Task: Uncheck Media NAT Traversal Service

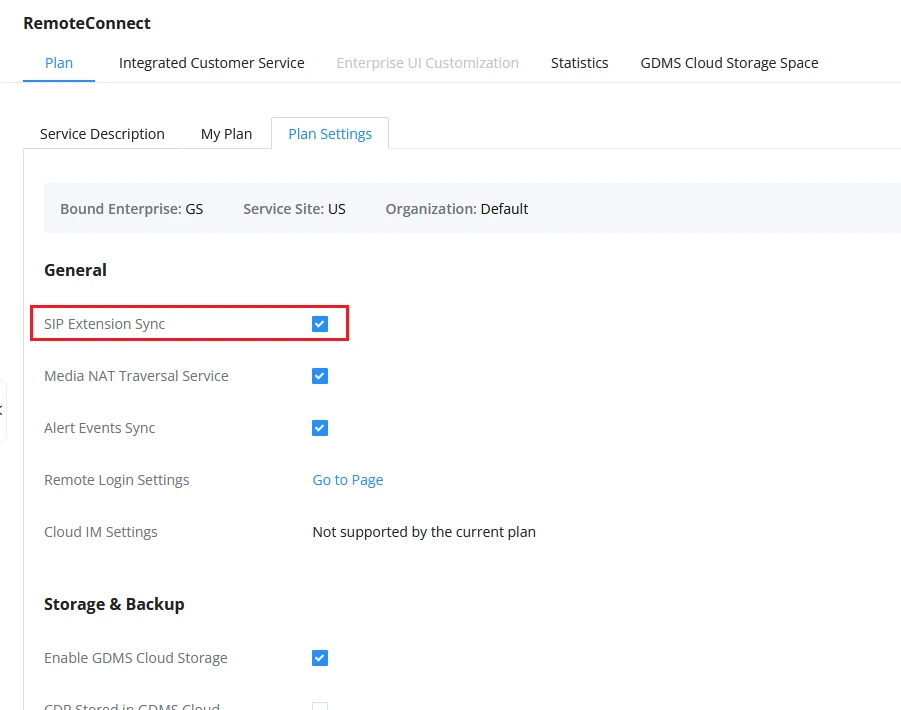Action: tap(320, 376)
